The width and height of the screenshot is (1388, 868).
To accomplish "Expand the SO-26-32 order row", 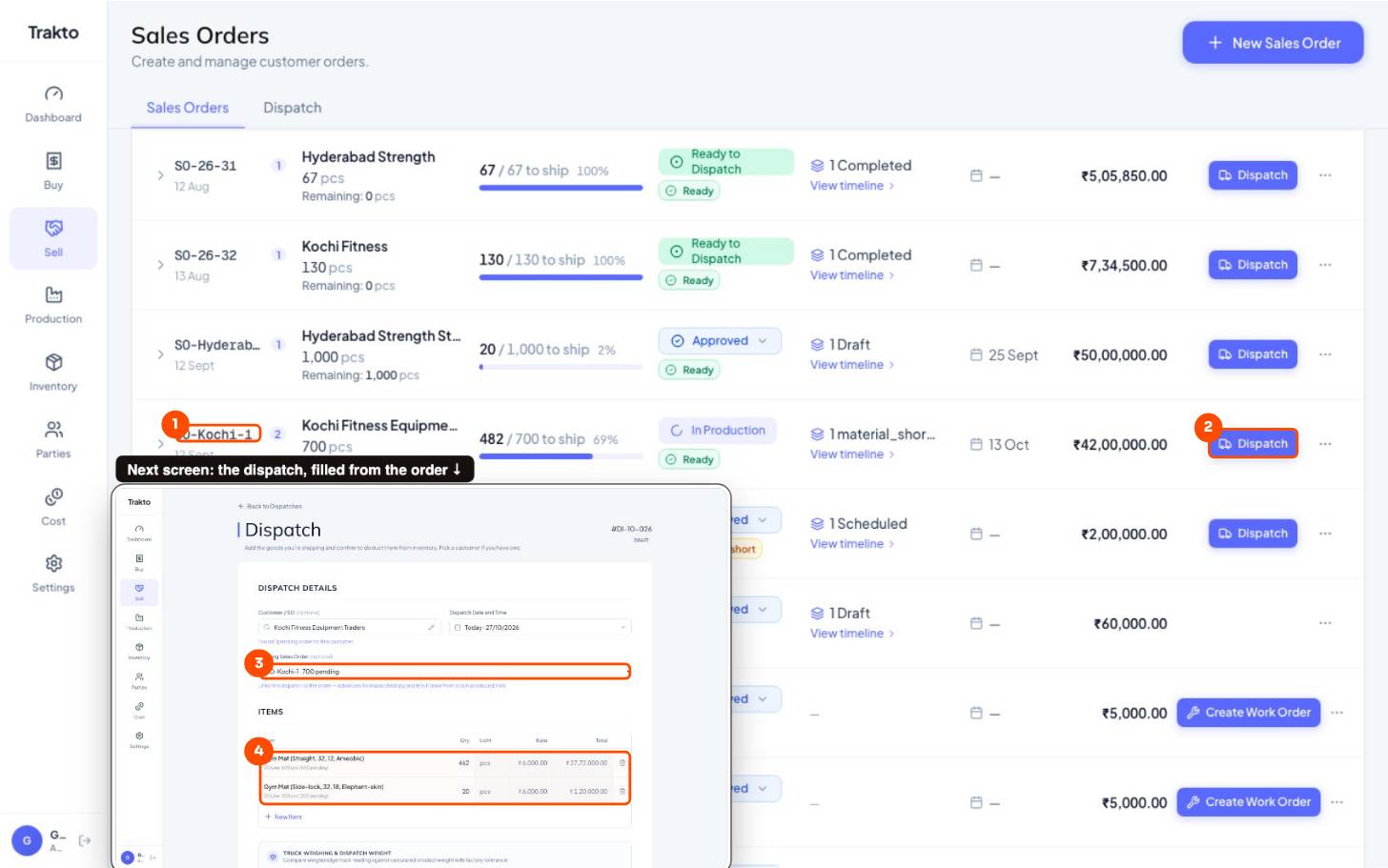I will tap(160, 265).
